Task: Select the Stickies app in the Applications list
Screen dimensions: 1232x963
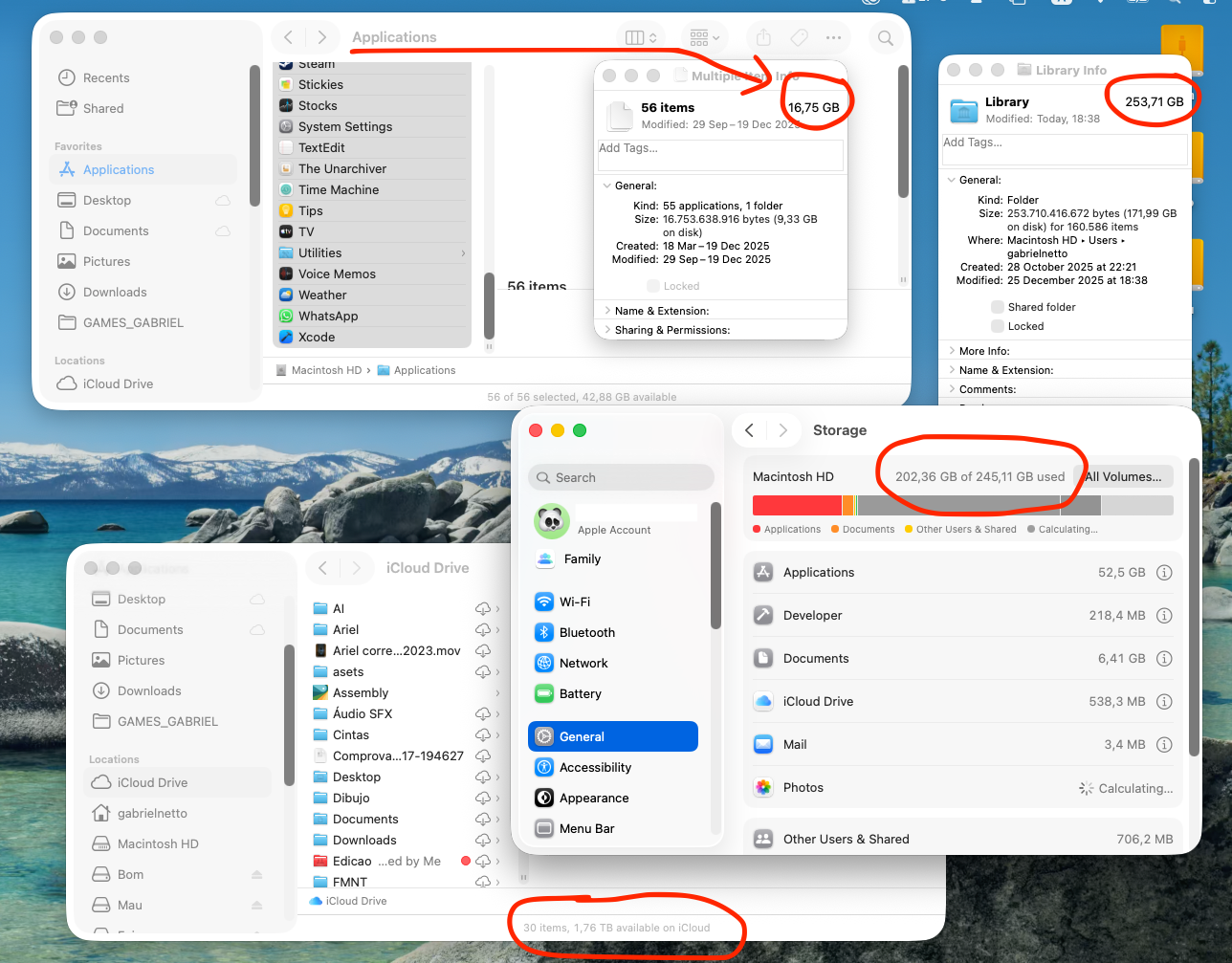Action: tap(373, 84)
